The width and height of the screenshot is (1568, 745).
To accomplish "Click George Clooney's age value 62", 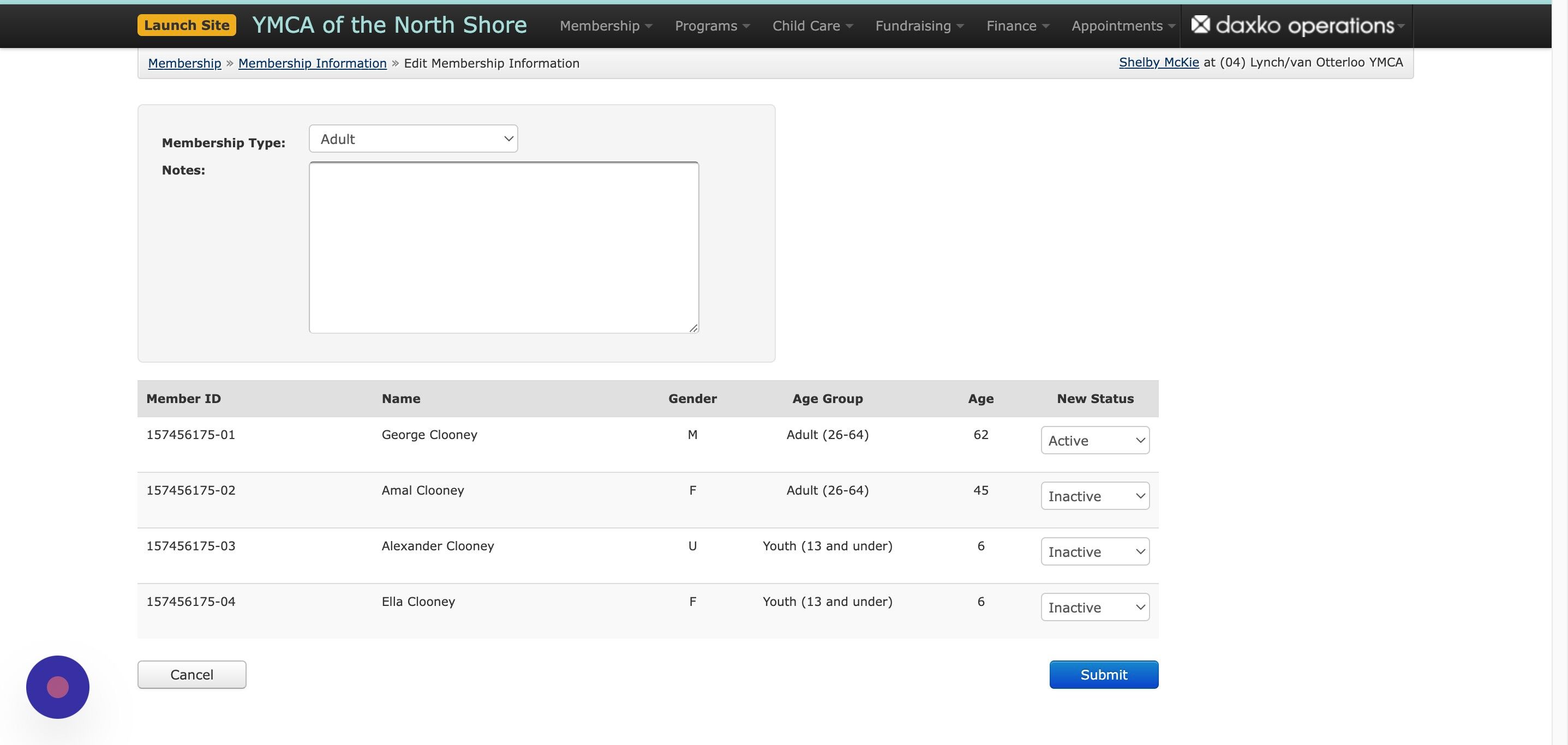I will point(980,435).
